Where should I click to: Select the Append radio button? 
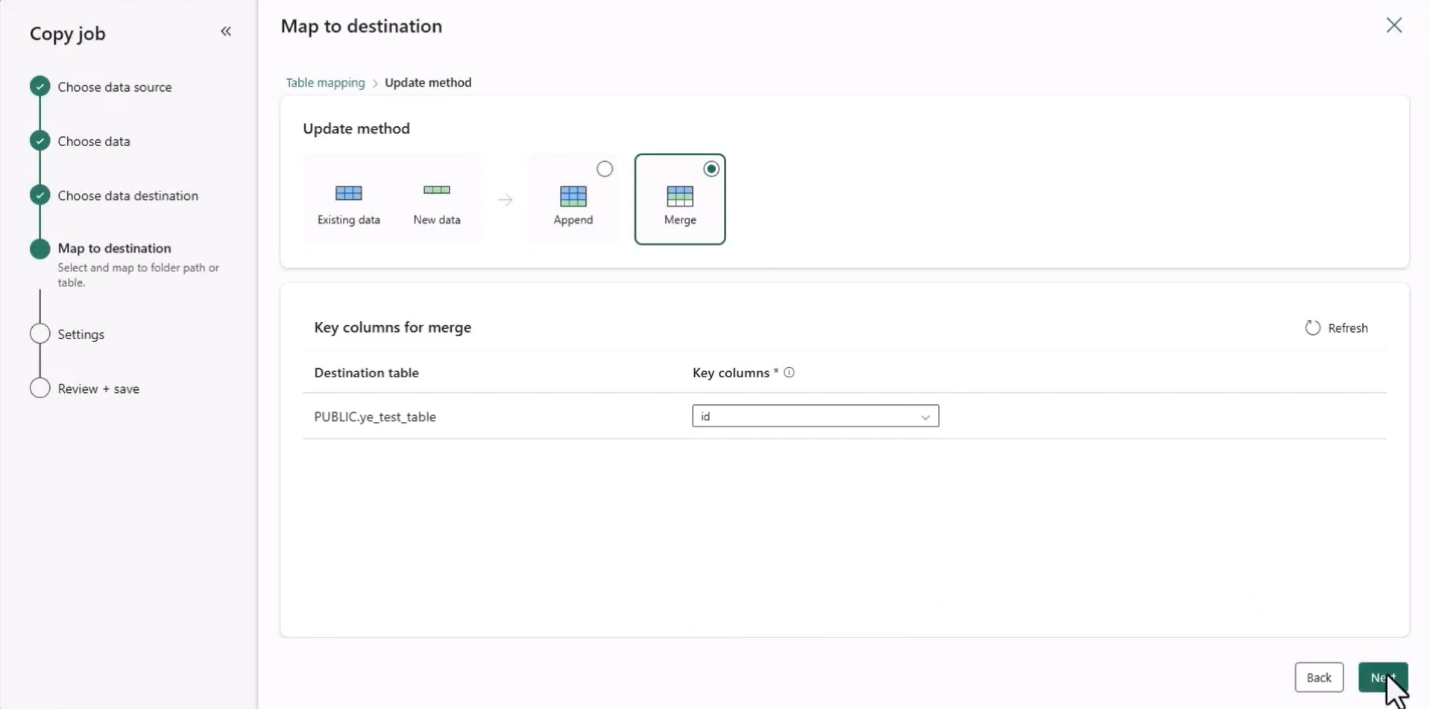click(x=604, y=168)
